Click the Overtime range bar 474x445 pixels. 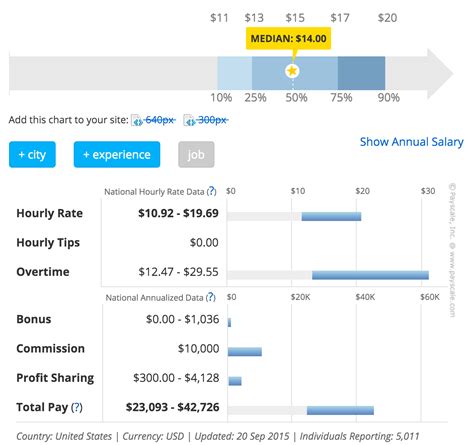370,275
